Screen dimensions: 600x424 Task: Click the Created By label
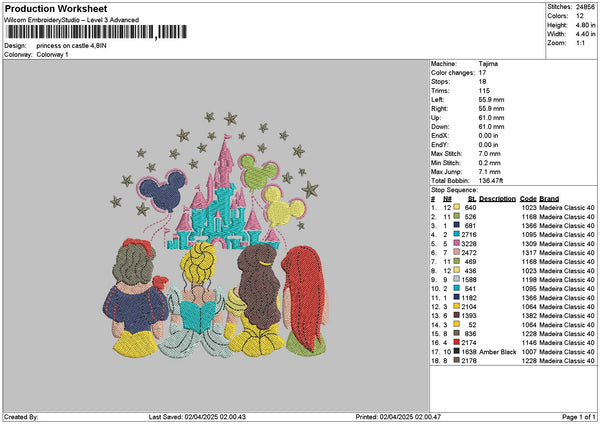pos(21,417)
